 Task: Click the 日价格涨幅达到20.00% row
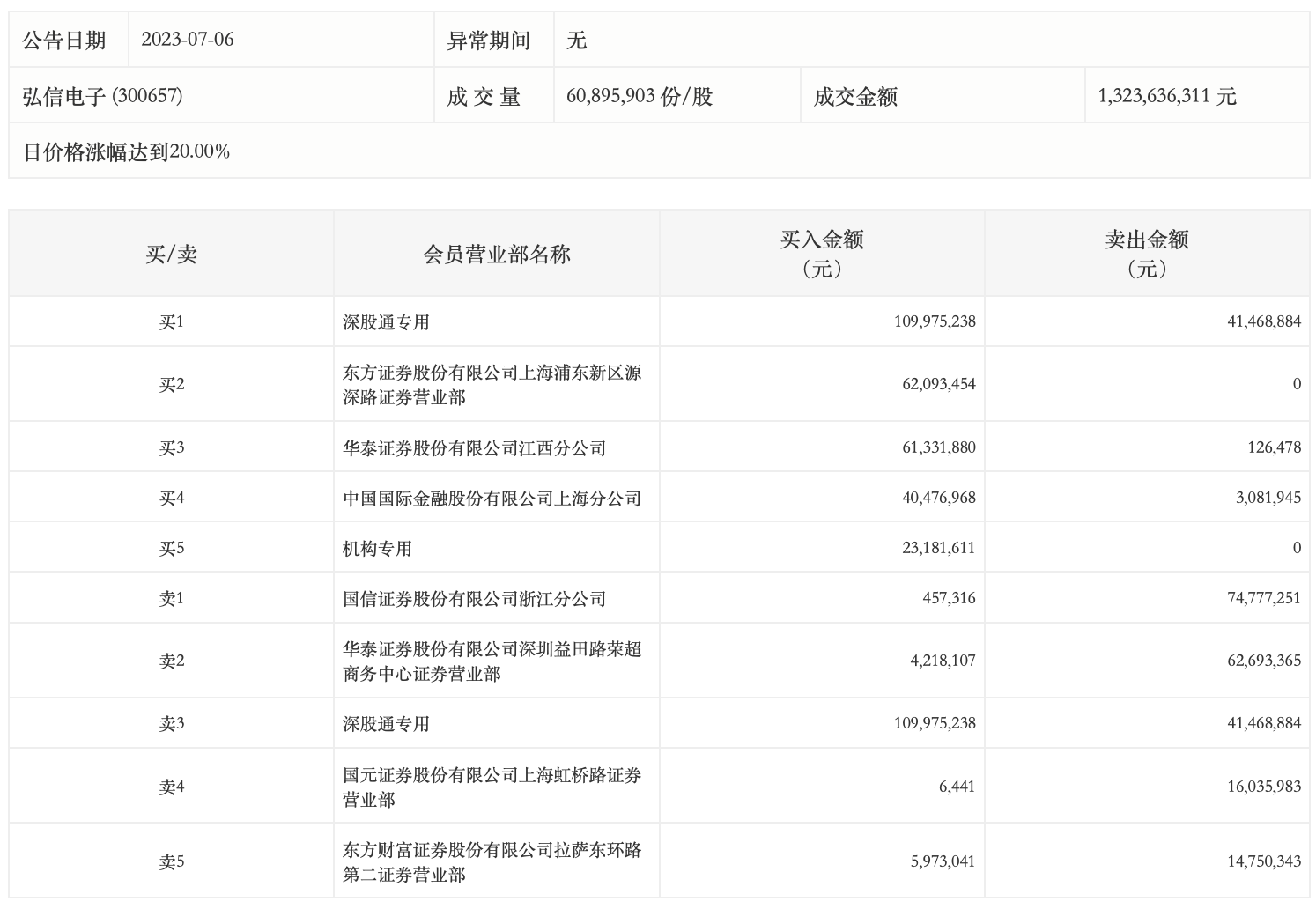tap(126, 151)
